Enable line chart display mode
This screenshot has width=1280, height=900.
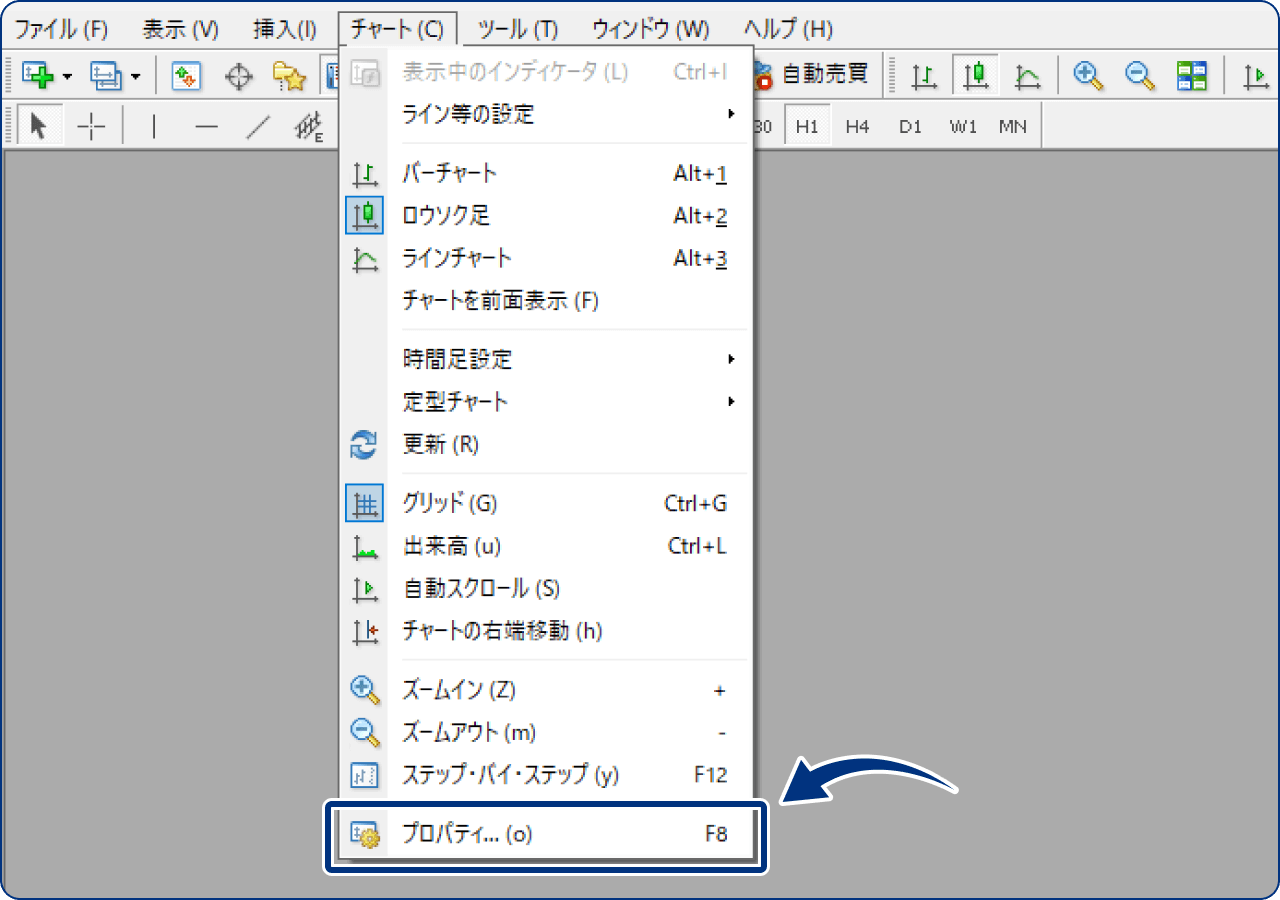(1027, 75)
